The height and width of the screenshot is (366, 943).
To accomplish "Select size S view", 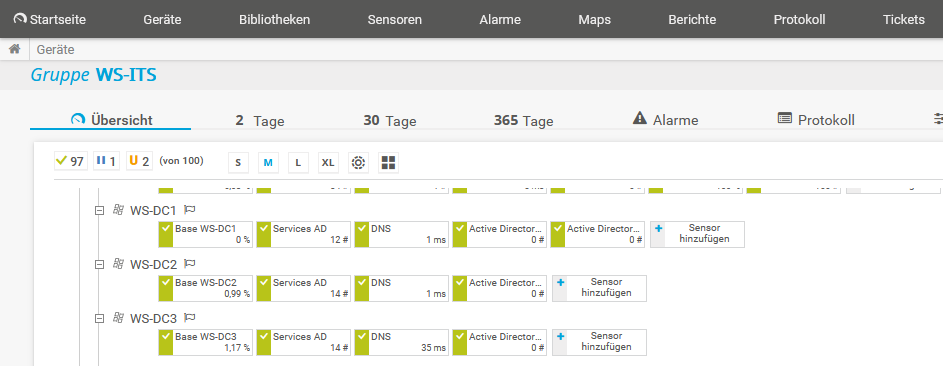I will [238, 163].
